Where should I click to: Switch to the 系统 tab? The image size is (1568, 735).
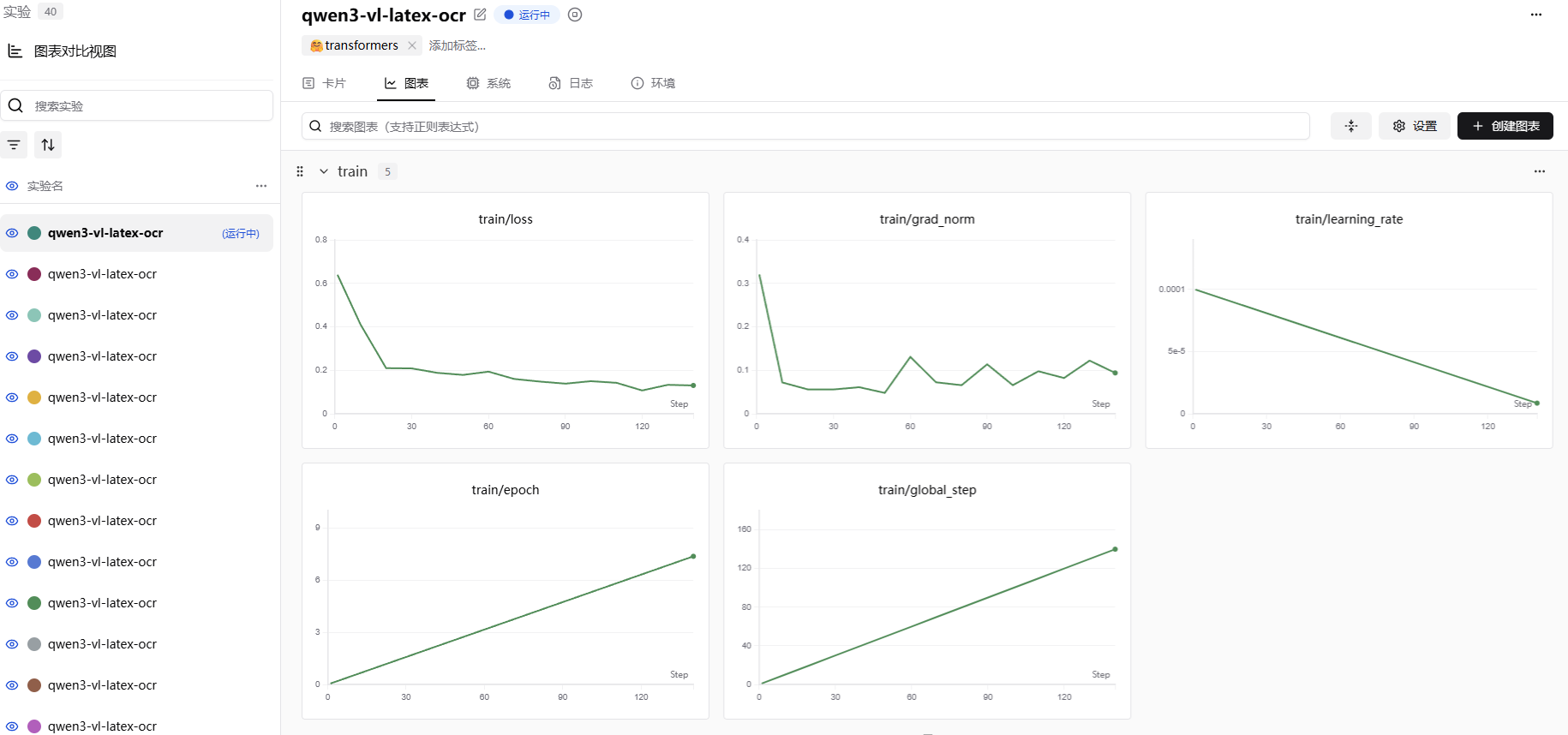tap(488, 83)
